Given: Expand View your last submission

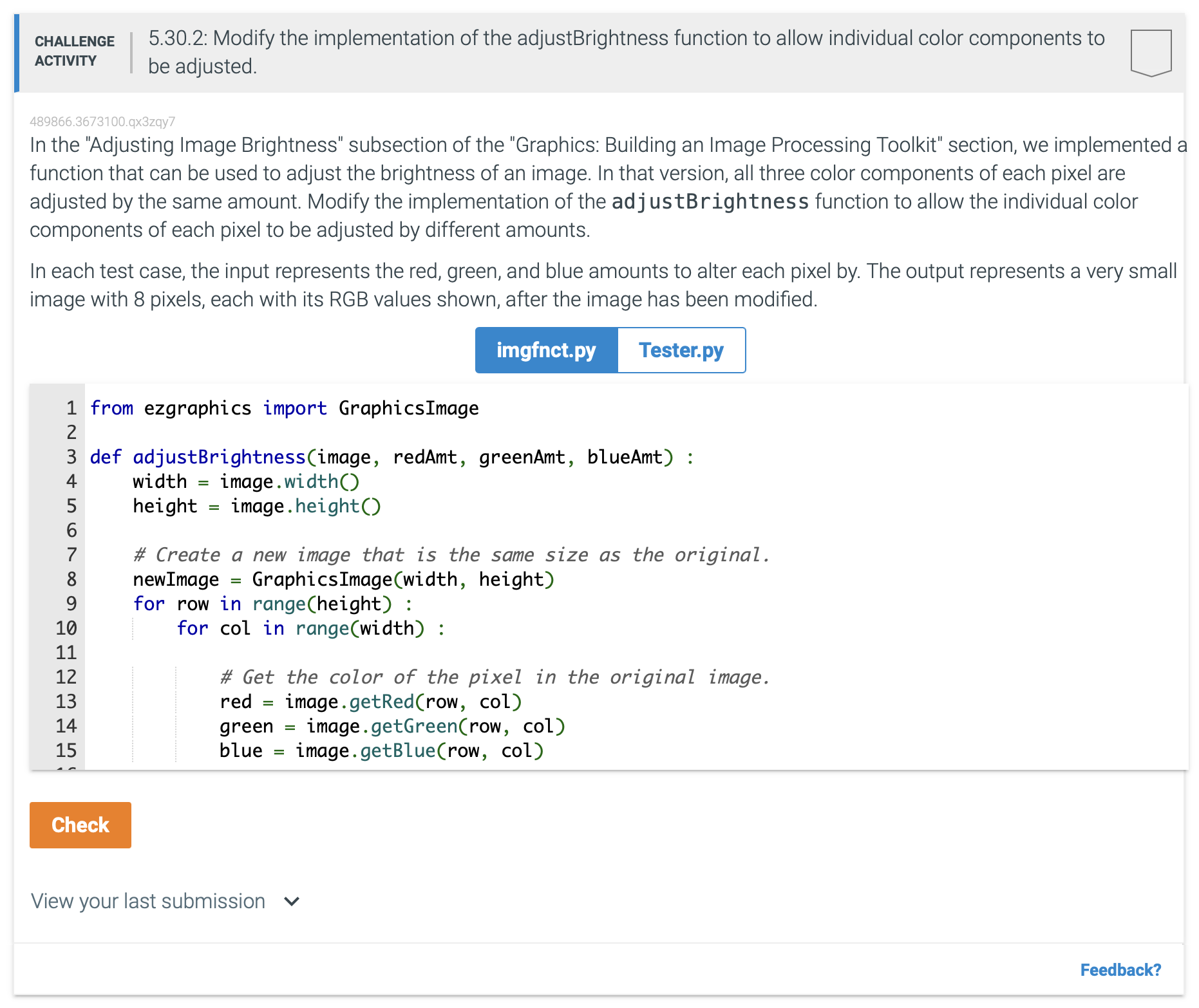Looking at the screenshot, I should pos(147,901).
